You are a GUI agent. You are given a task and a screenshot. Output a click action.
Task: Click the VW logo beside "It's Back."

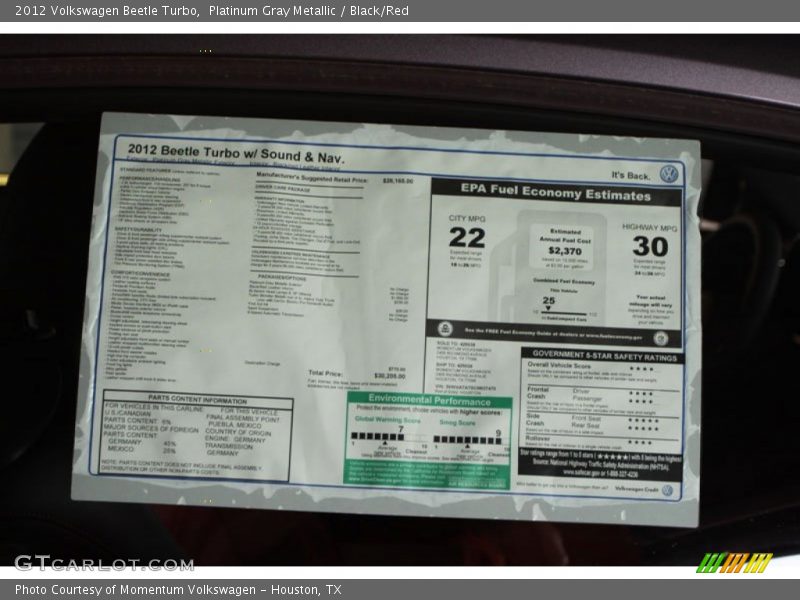668,174
